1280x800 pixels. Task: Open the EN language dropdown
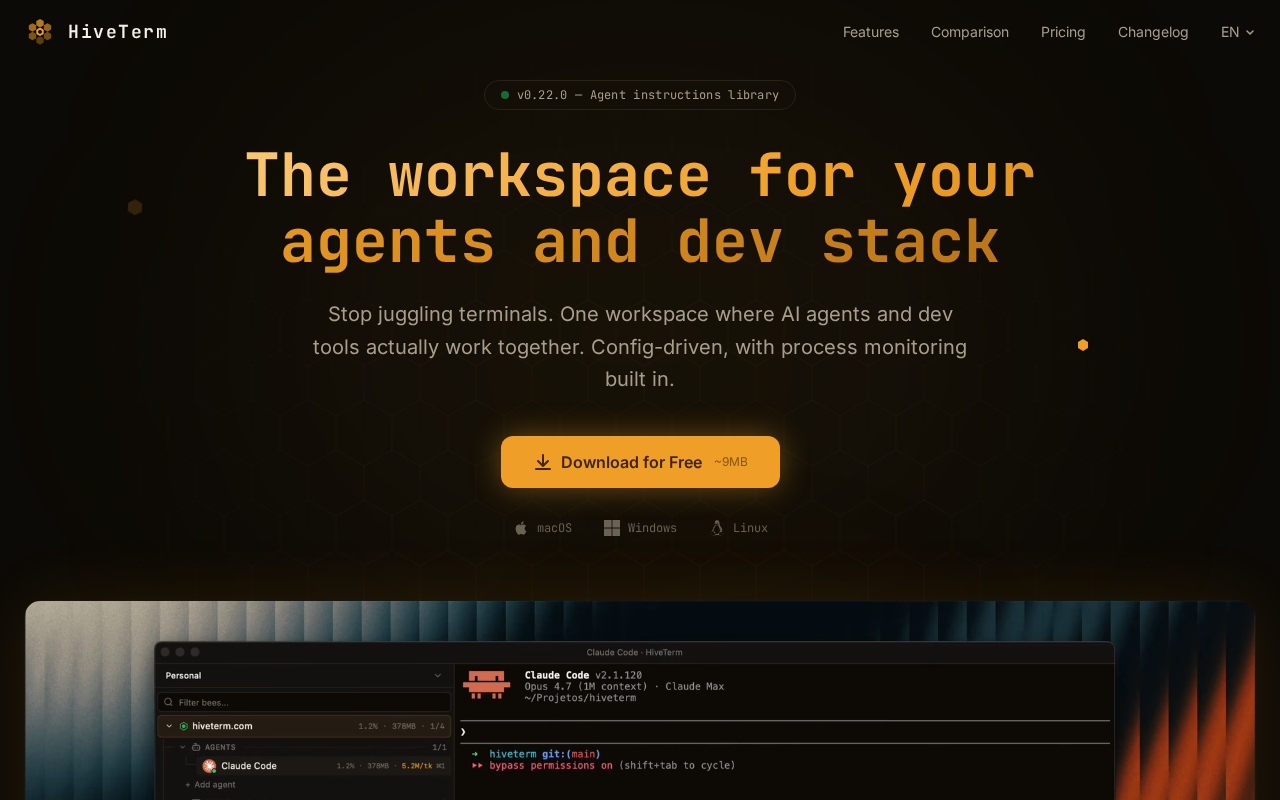pos(1238,32)
